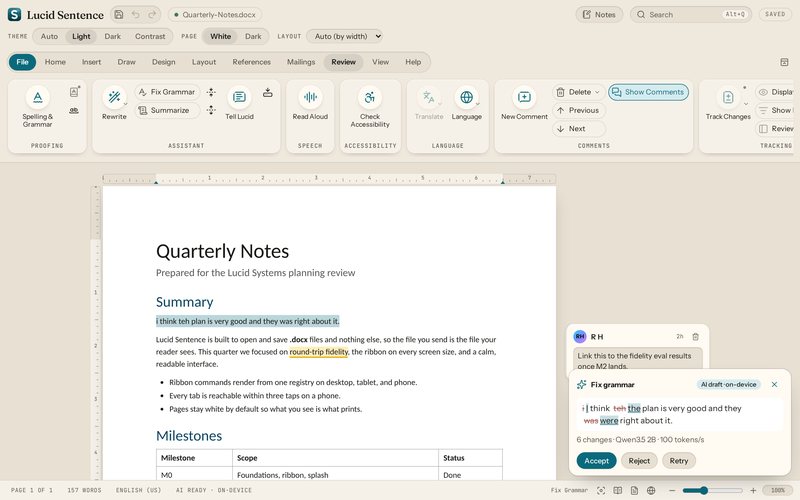
Task: Switch to the Mailings tab
Action: 301,62
